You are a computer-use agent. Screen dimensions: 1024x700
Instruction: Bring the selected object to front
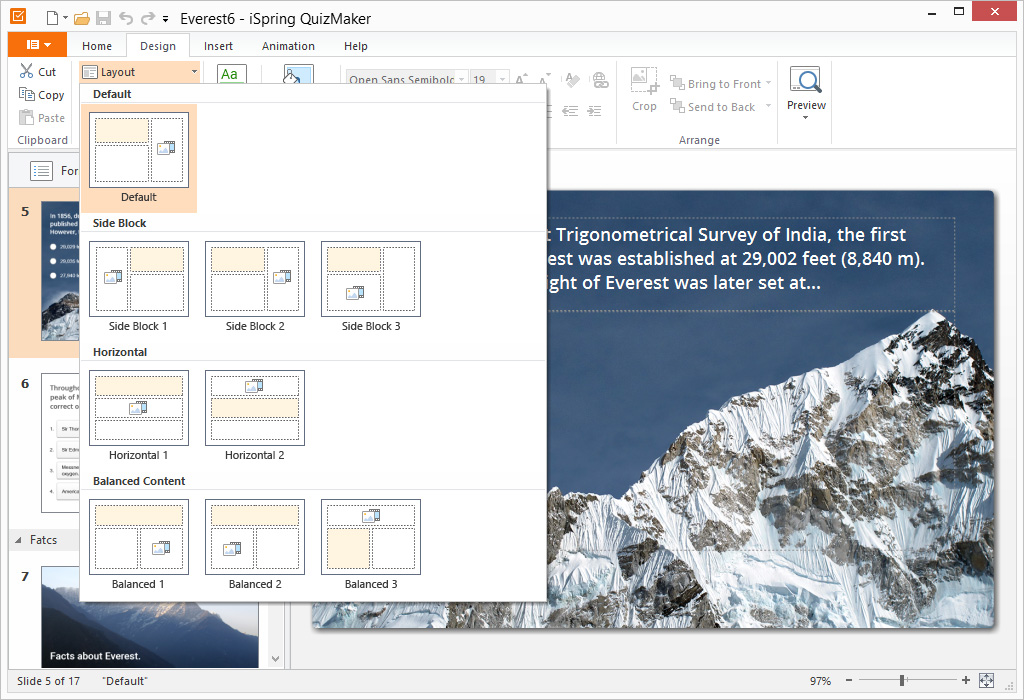click(715, 84)
